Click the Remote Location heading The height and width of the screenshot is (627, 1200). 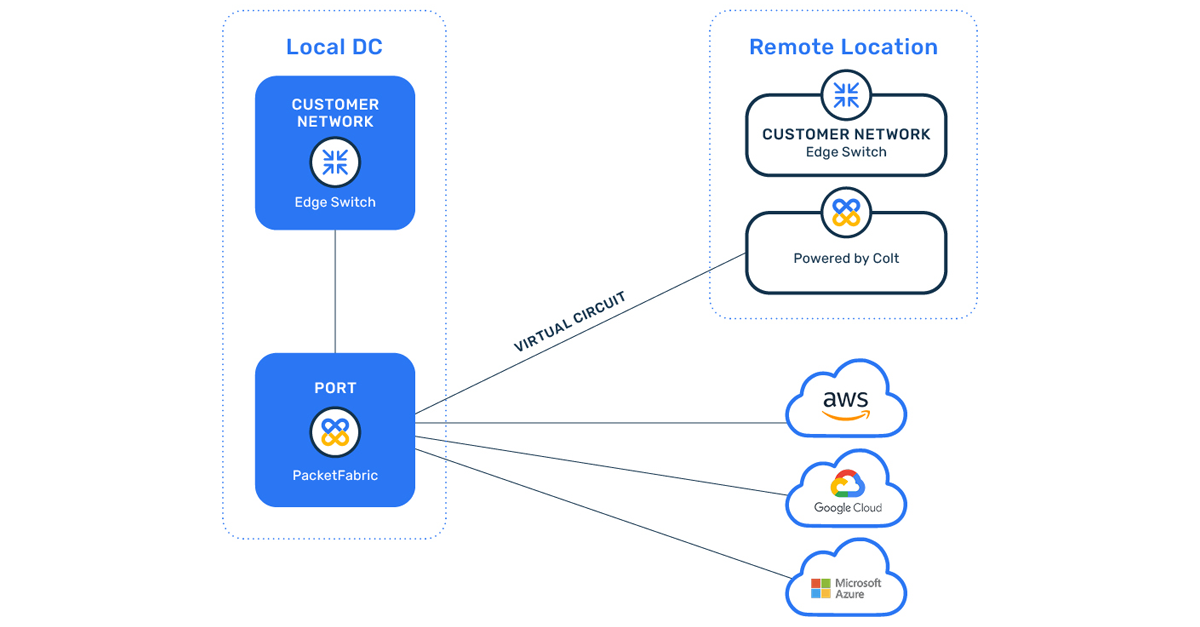(x=843, y=47)
